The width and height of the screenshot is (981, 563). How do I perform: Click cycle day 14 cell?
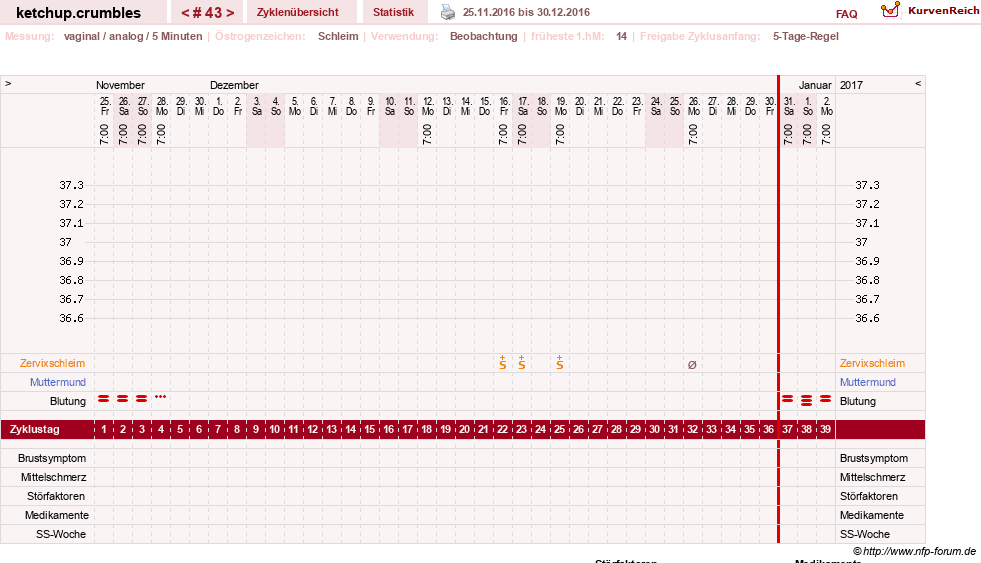coord(350,429)
